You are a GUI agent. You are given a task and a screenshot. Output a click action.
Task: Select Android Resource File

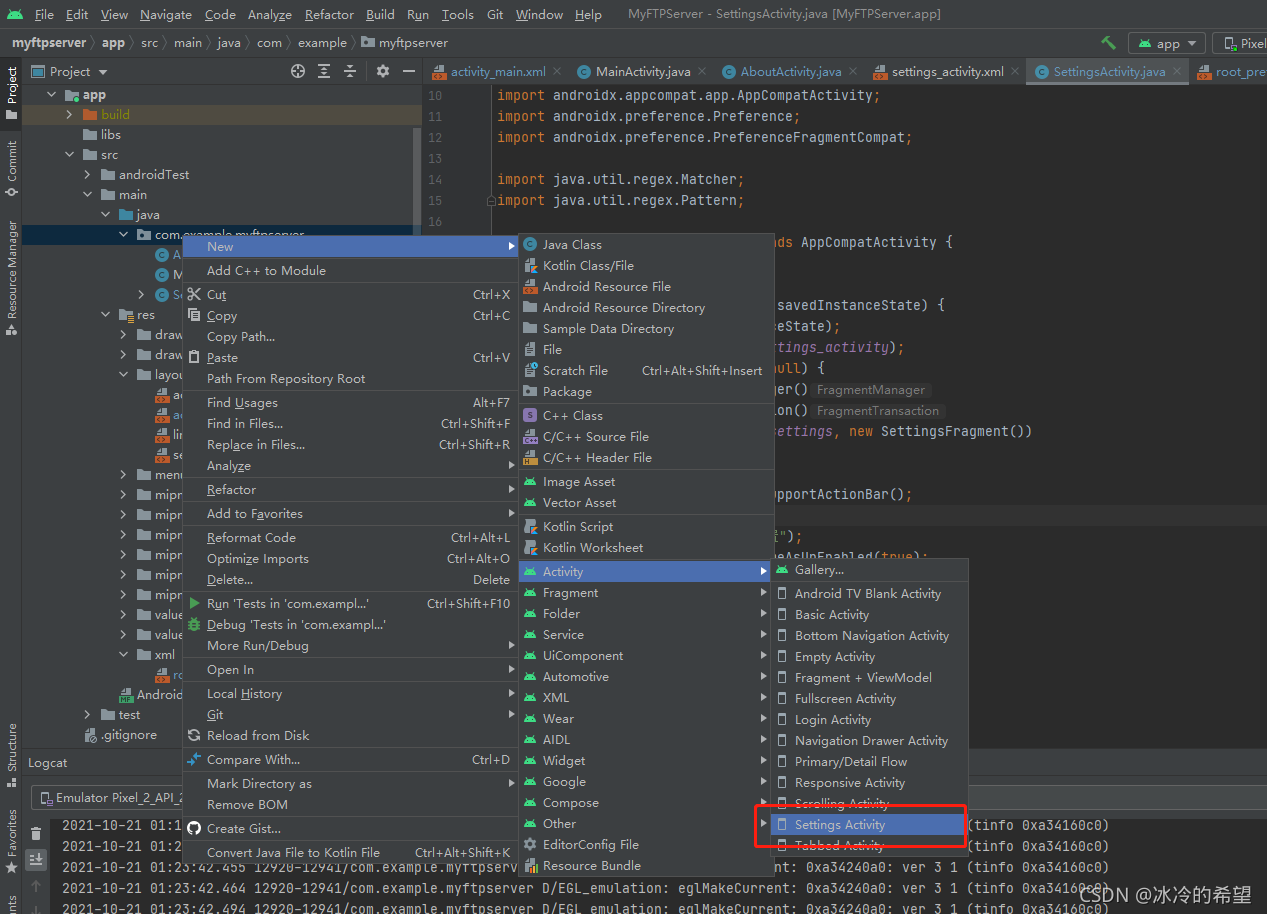point(646,286)
